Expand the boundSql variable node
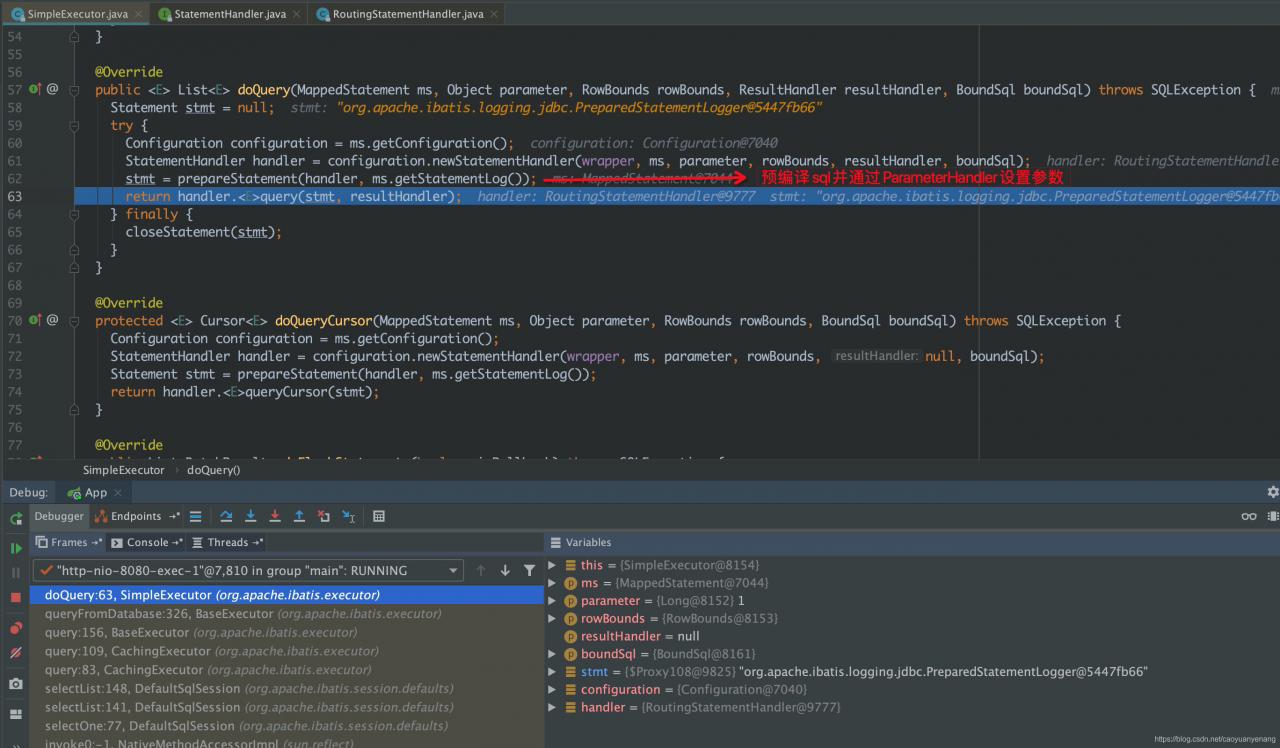This screenshot has width=1280, height=748. (x=553, y=654)
